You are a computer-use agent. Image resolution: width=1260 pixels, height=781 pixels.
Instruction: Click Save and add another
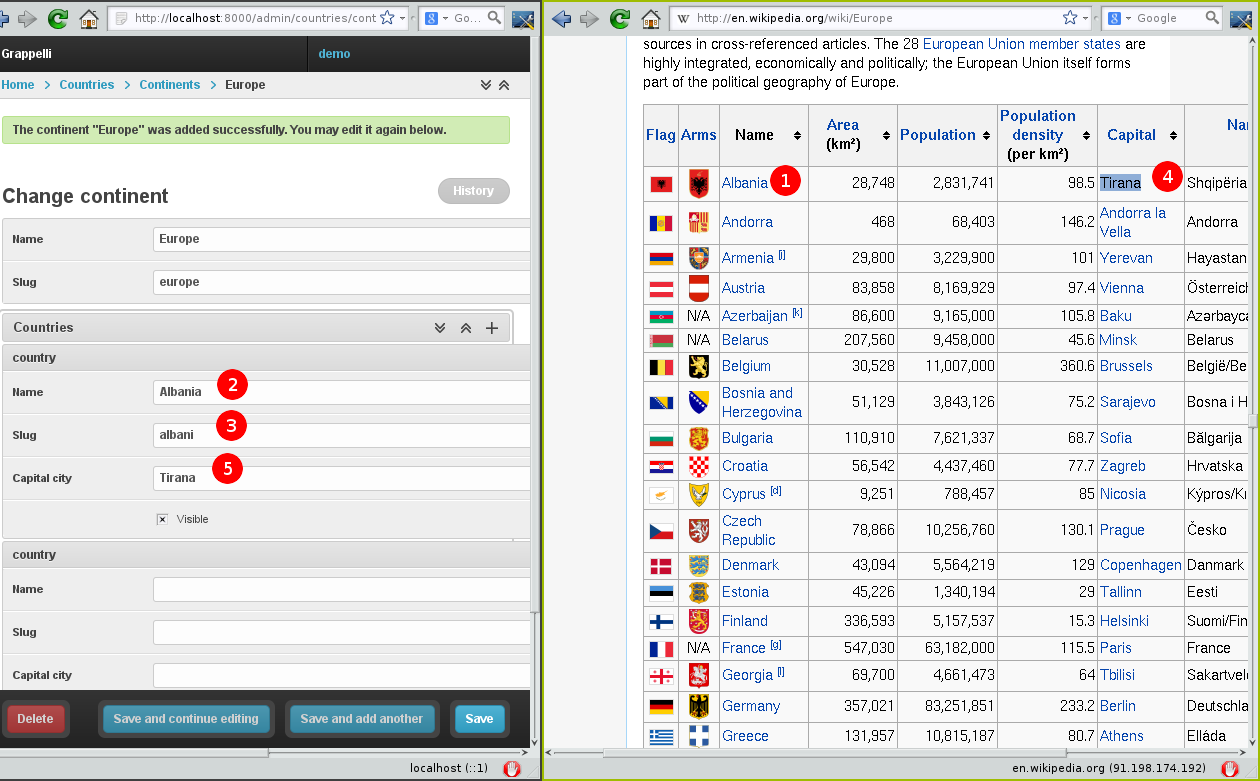361,719
